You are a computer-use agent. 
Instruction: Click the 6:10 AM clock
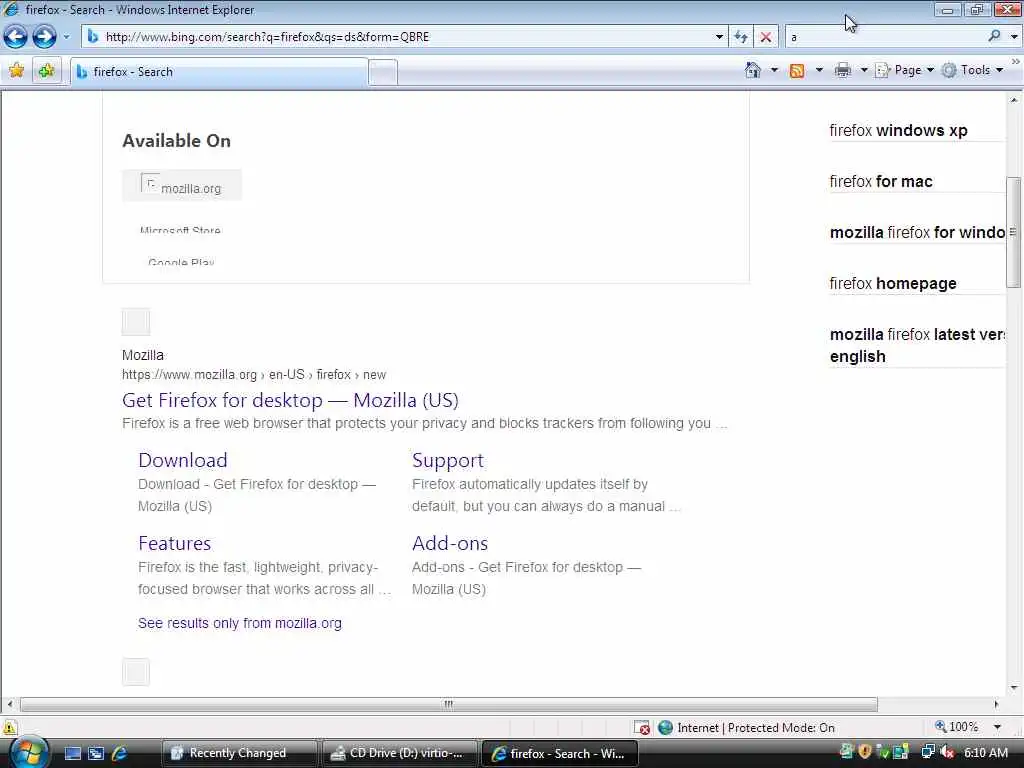986,753
